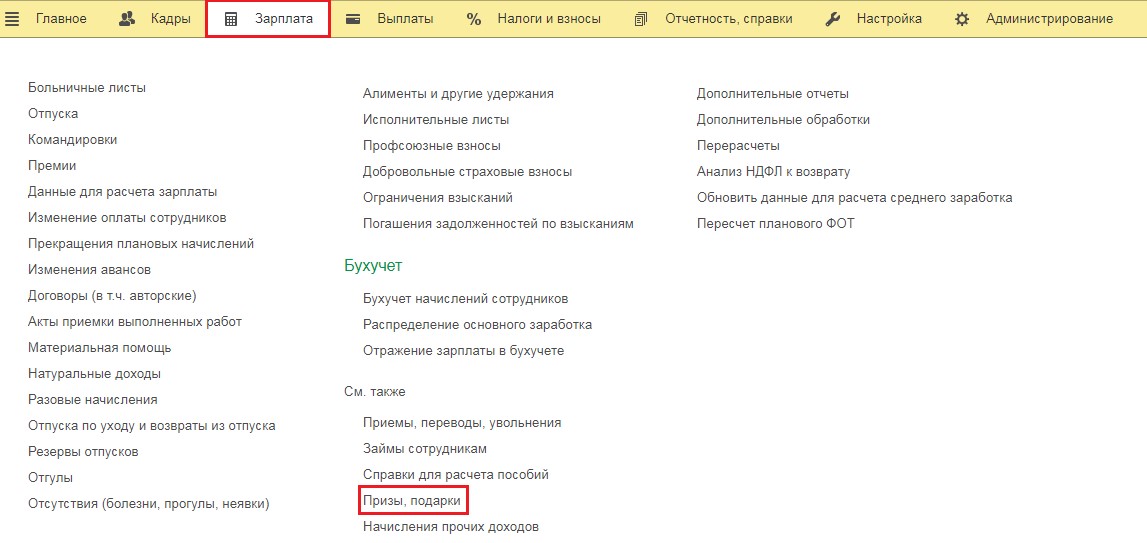Image resolution: width=1147 pixels, height=543 pixels.
Task: Open Распределение основного заработка
Action: 478,325
